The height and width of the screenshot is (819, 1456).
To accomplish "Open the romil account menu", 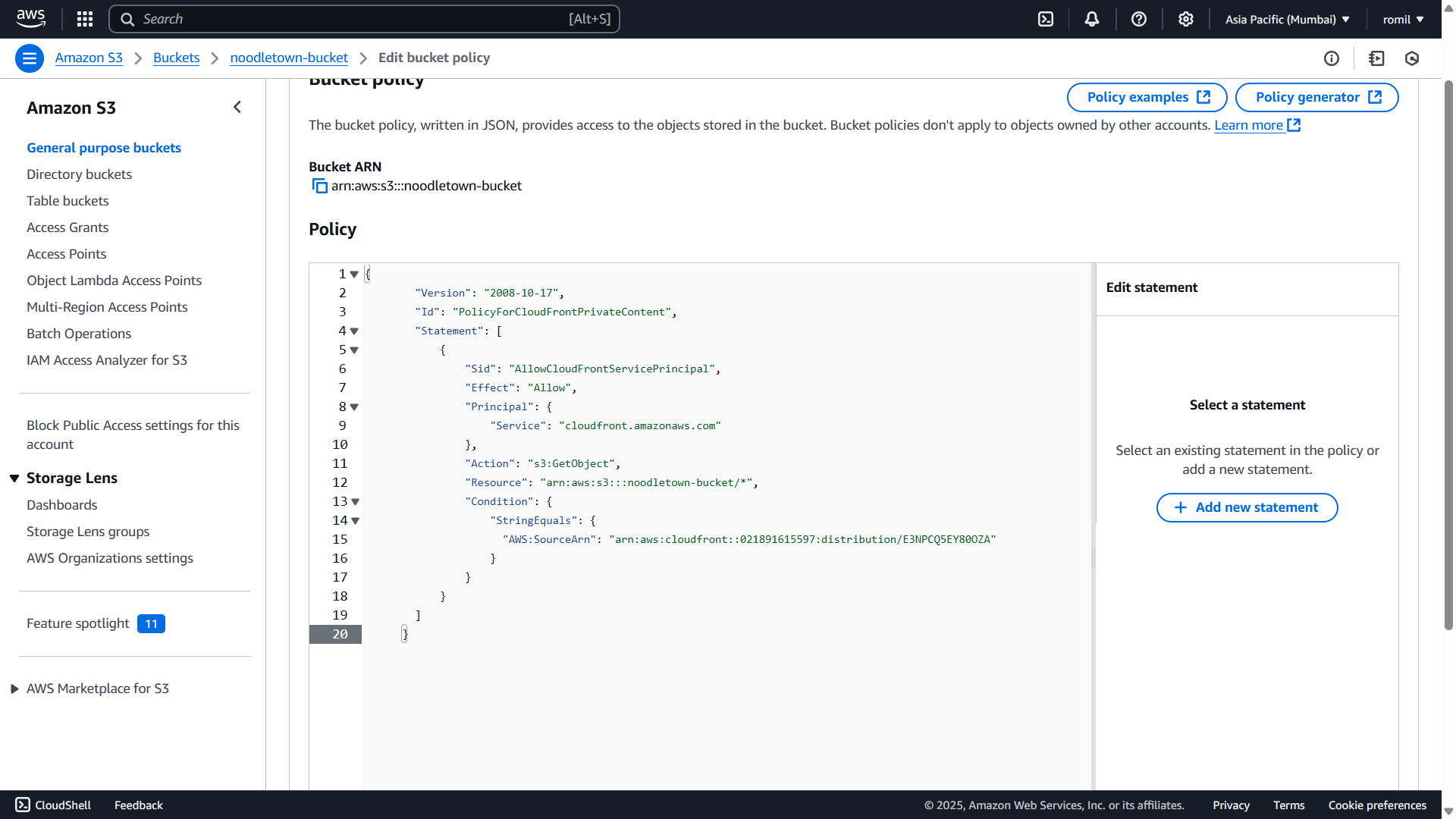I will pos(1403,19).
